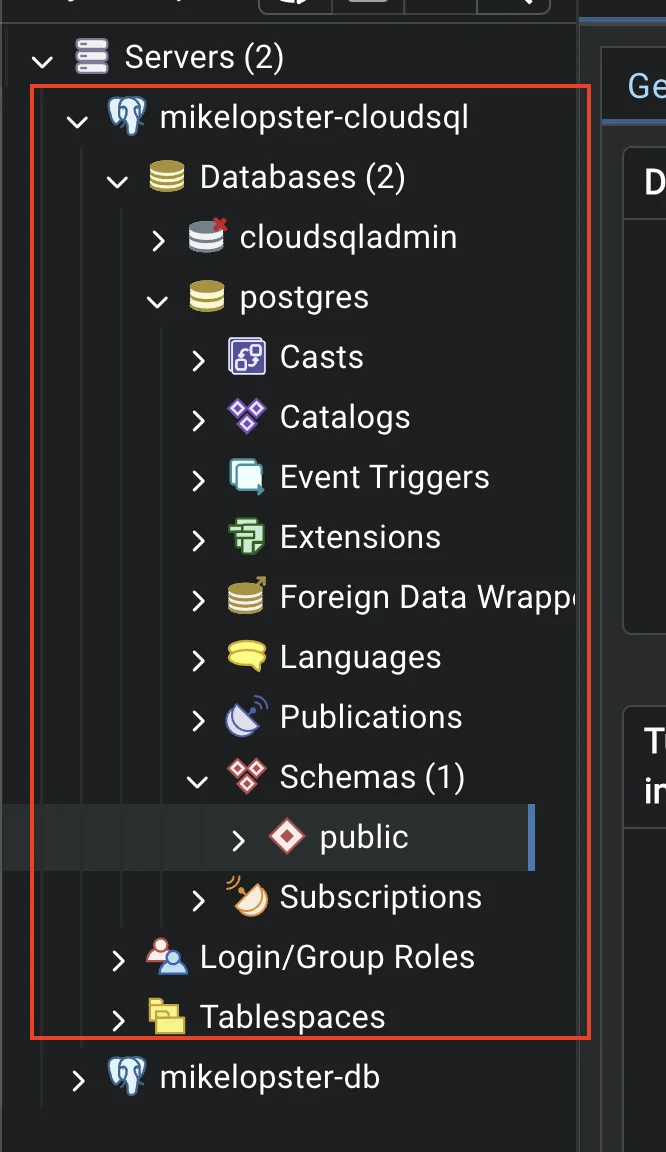Collapse the Schemas (1) node
Image resolution: width=666 pixels, height=1152 pixels.
(x=197, y=781)
